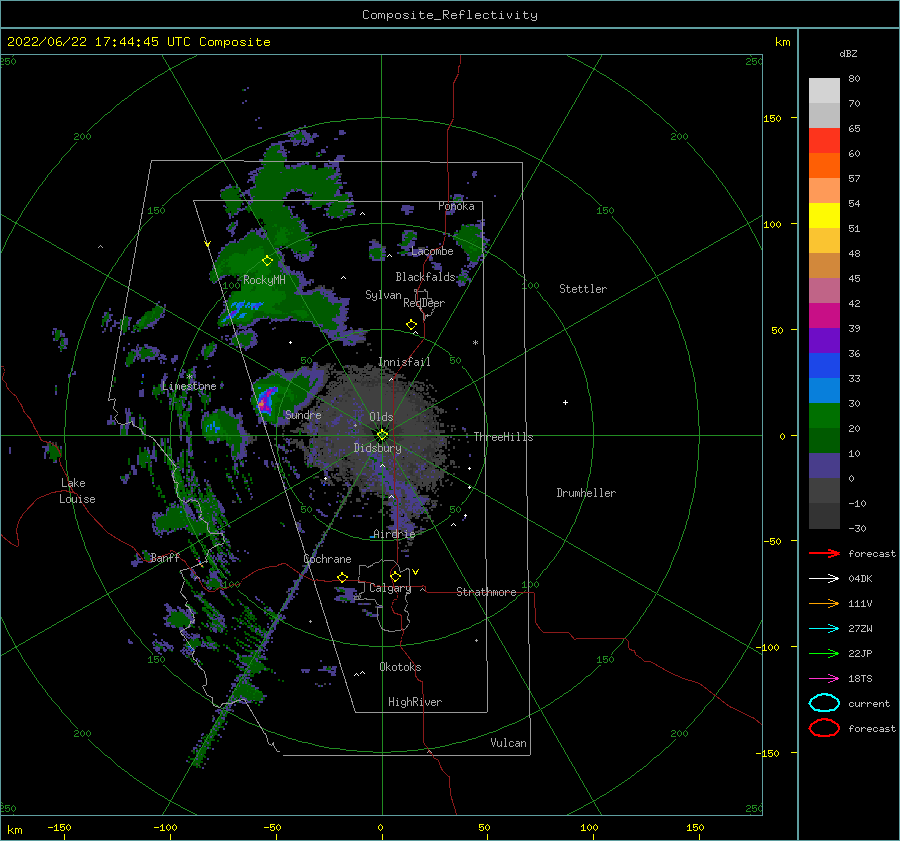Click the bright green 30 dBZ swatch
This screenshot has width=900, height=841.
coord(824,416)
